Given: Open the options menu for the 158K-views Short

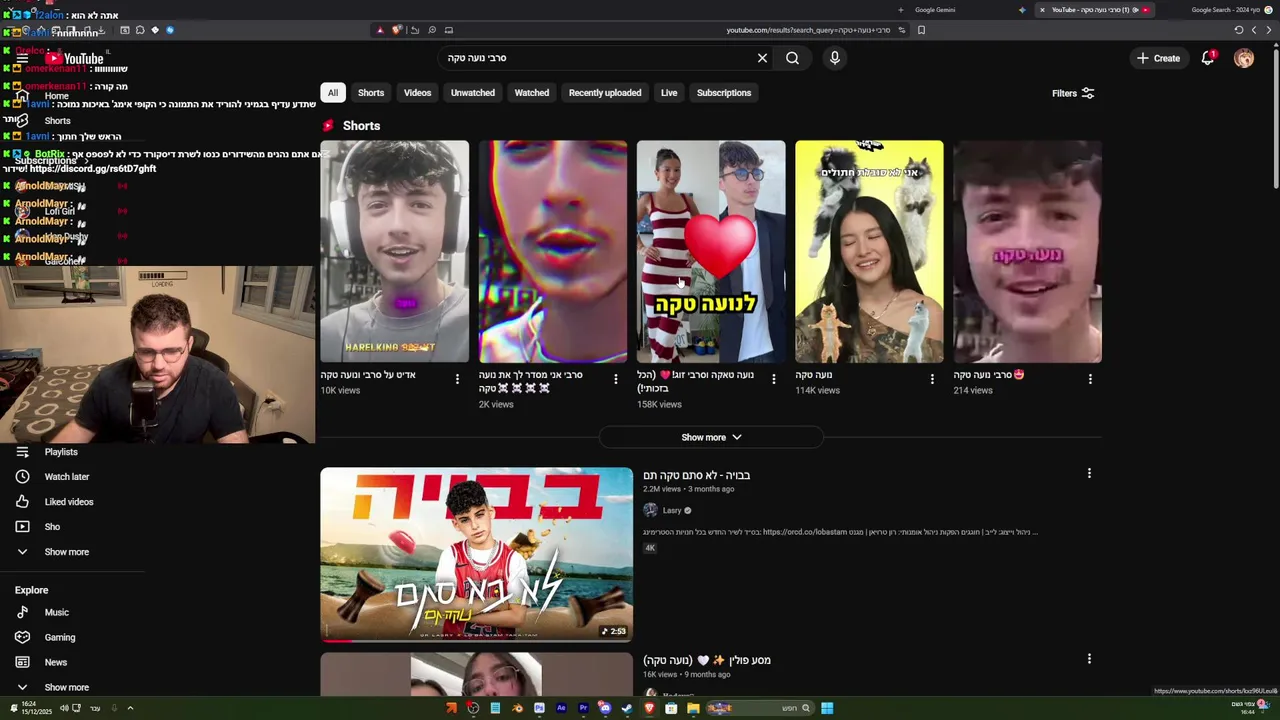Looking at the screenshot, I should (773, 379).
